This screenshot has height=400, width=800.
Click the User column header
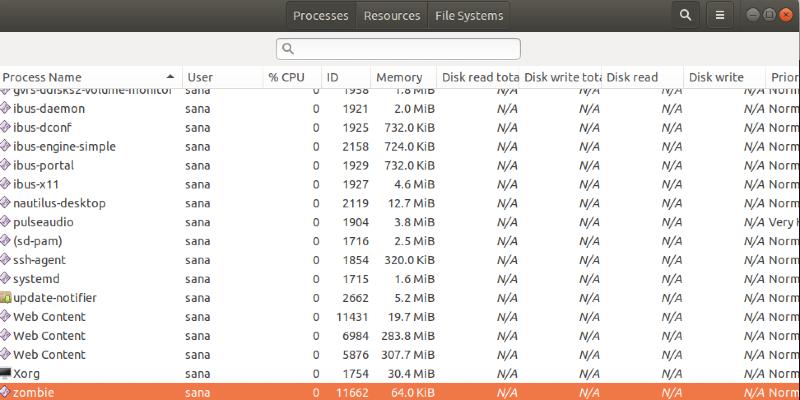(200, 77)
